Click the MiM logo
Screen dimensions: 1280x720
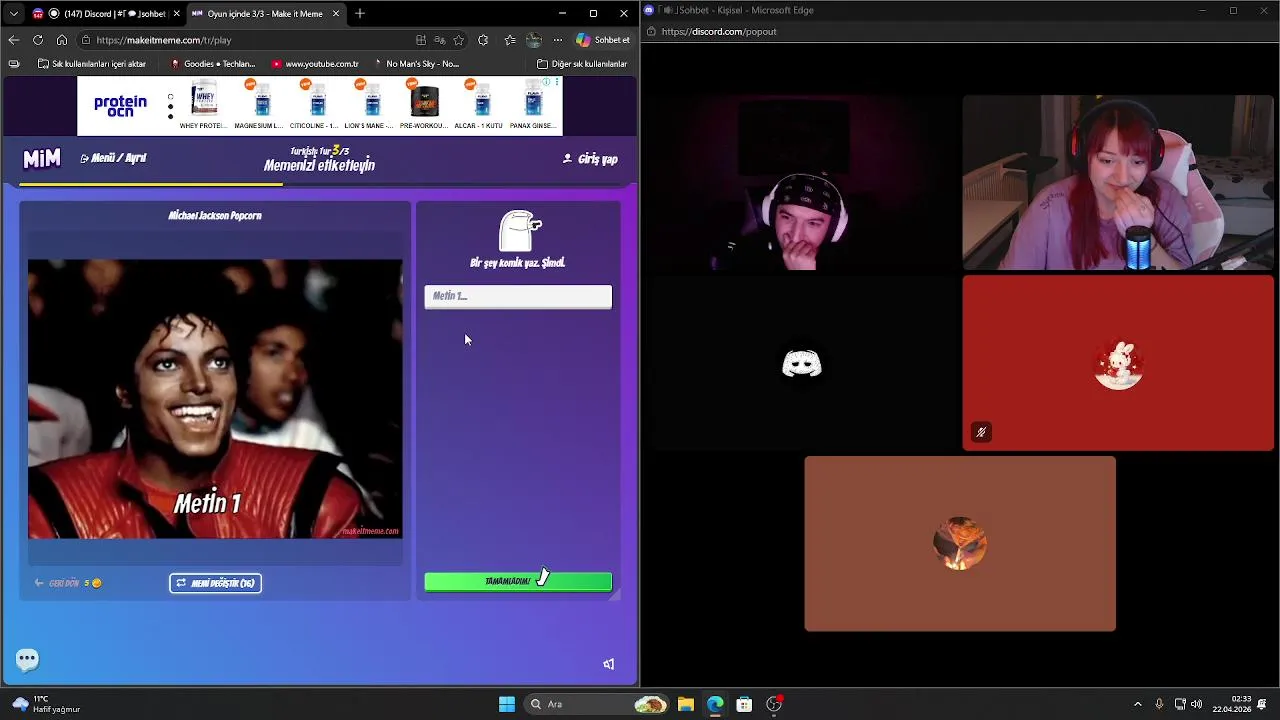42,158
